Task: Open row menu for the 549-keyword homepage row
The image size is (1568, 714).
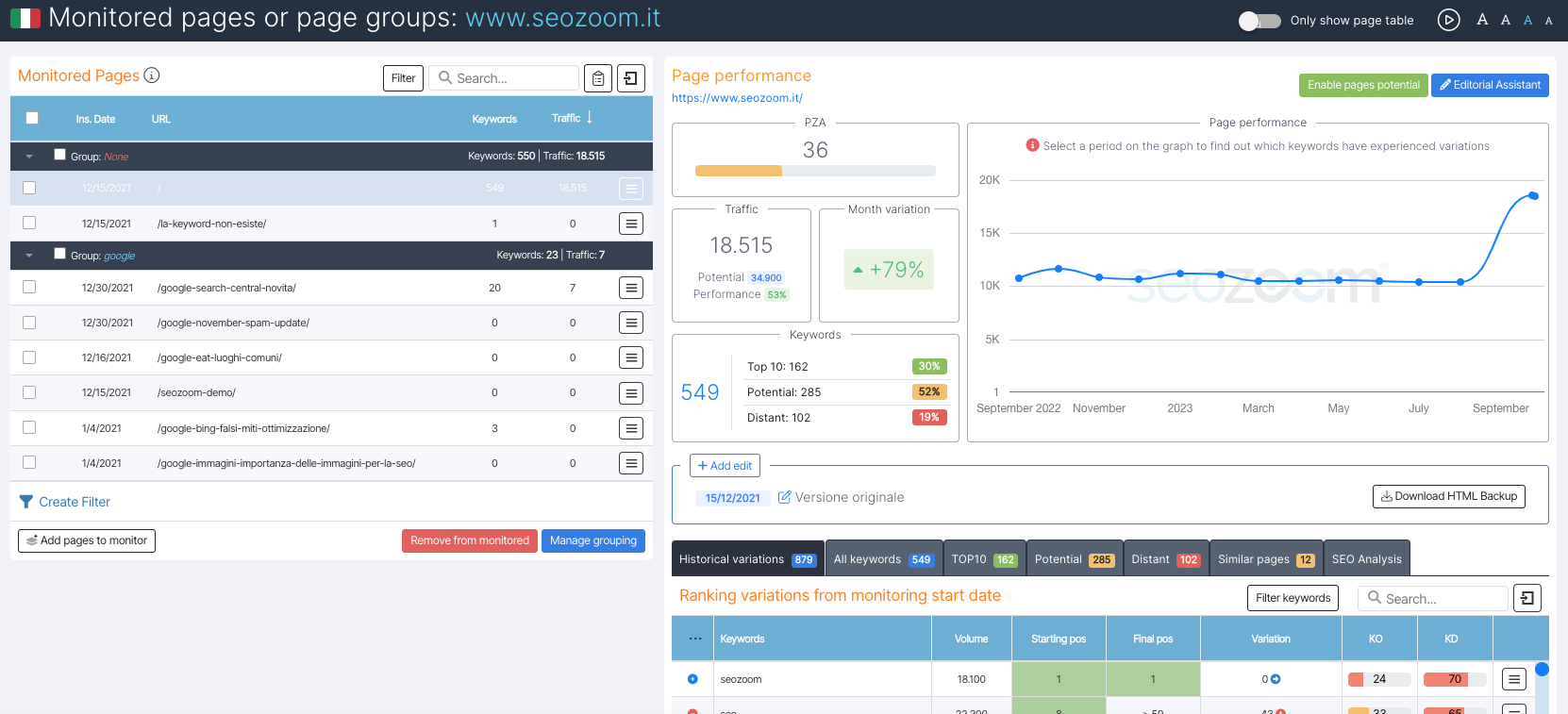Action: pyautogui.click(x=631, y=189)
